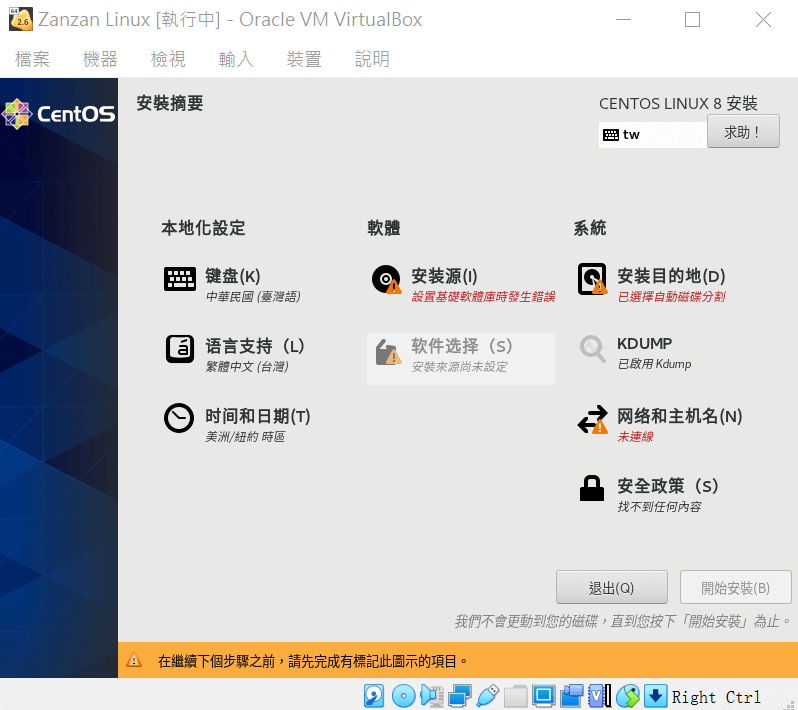
Task: Click the audio status icon
Action: [x=432, y=696]
